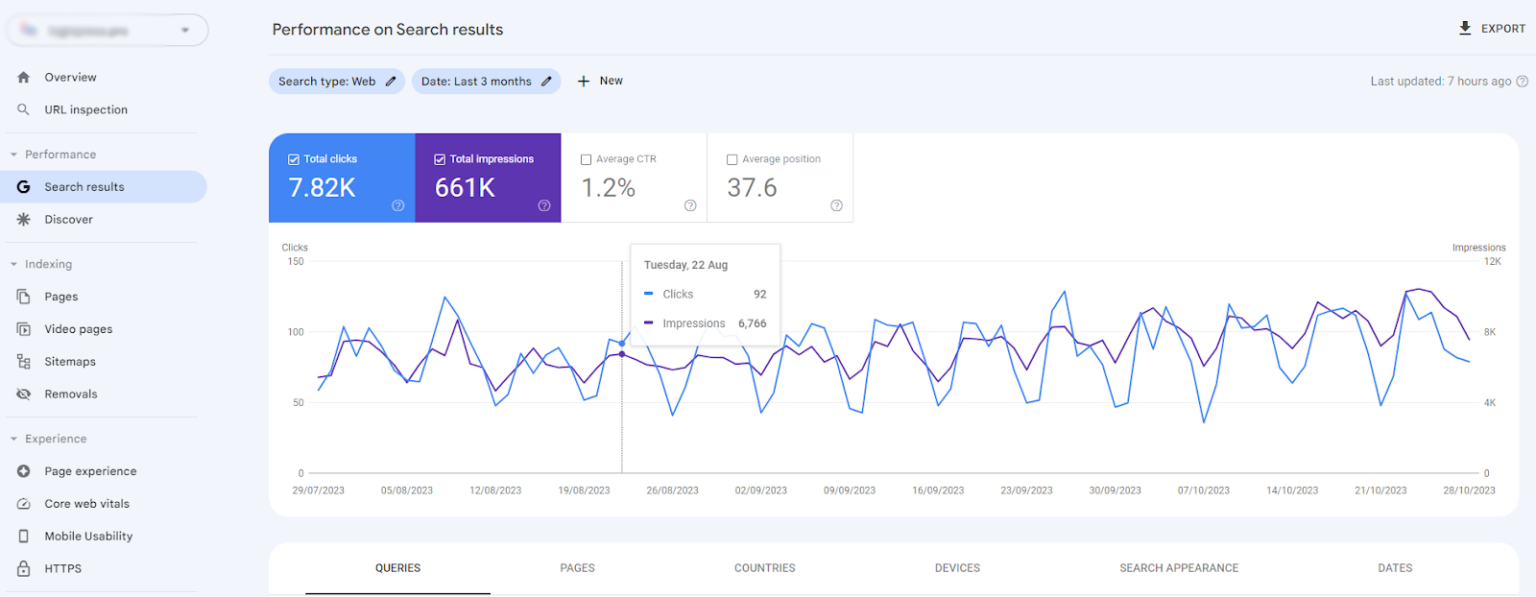Image resolution: width=1536 pixels, height=597 pixels.
Task: Open the Removals panel
Action: coord(71,393)
